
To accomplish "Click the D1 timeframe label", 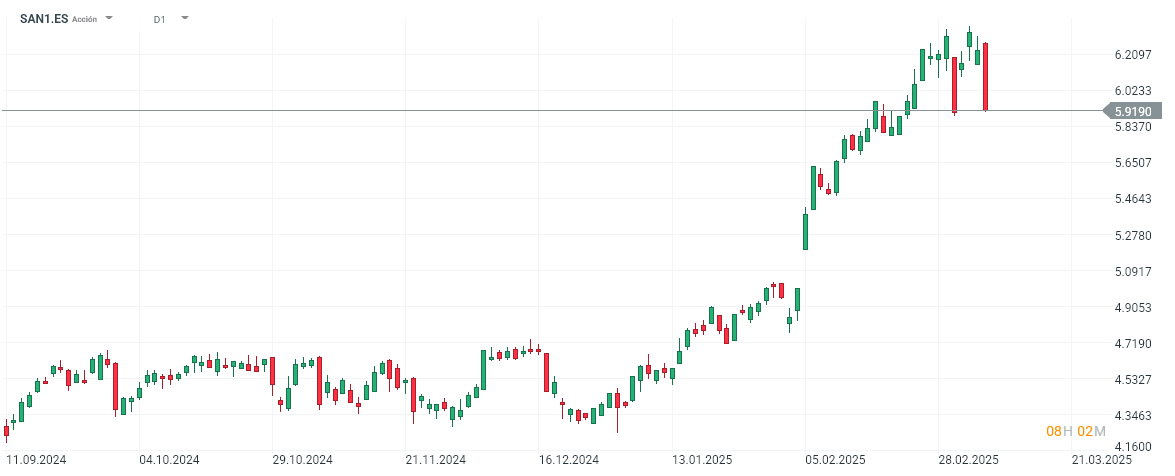I will click(159, 19).
